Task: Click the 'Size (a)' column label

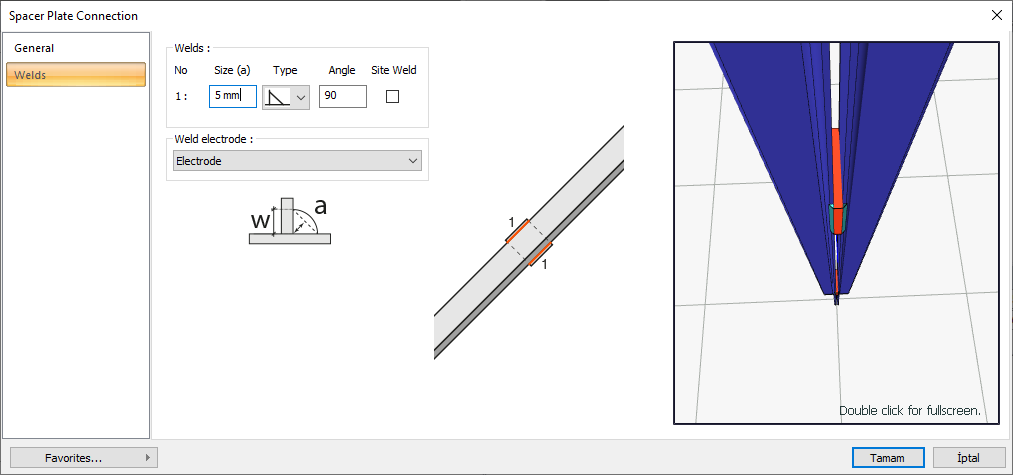Action: click(232, 70)
